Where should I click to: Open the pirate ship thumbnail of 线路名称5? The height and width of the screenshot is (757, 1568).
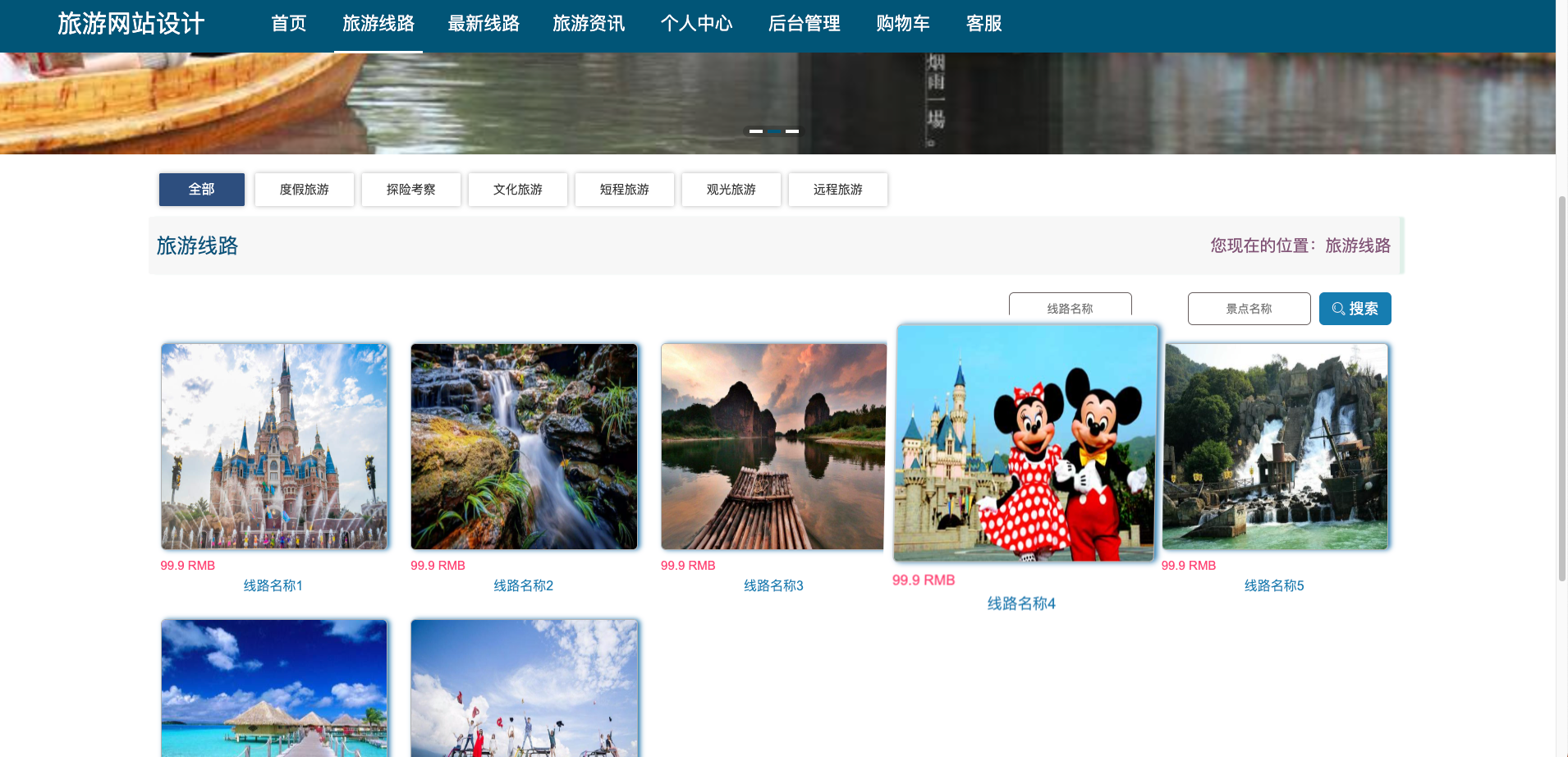(1275, 447)
